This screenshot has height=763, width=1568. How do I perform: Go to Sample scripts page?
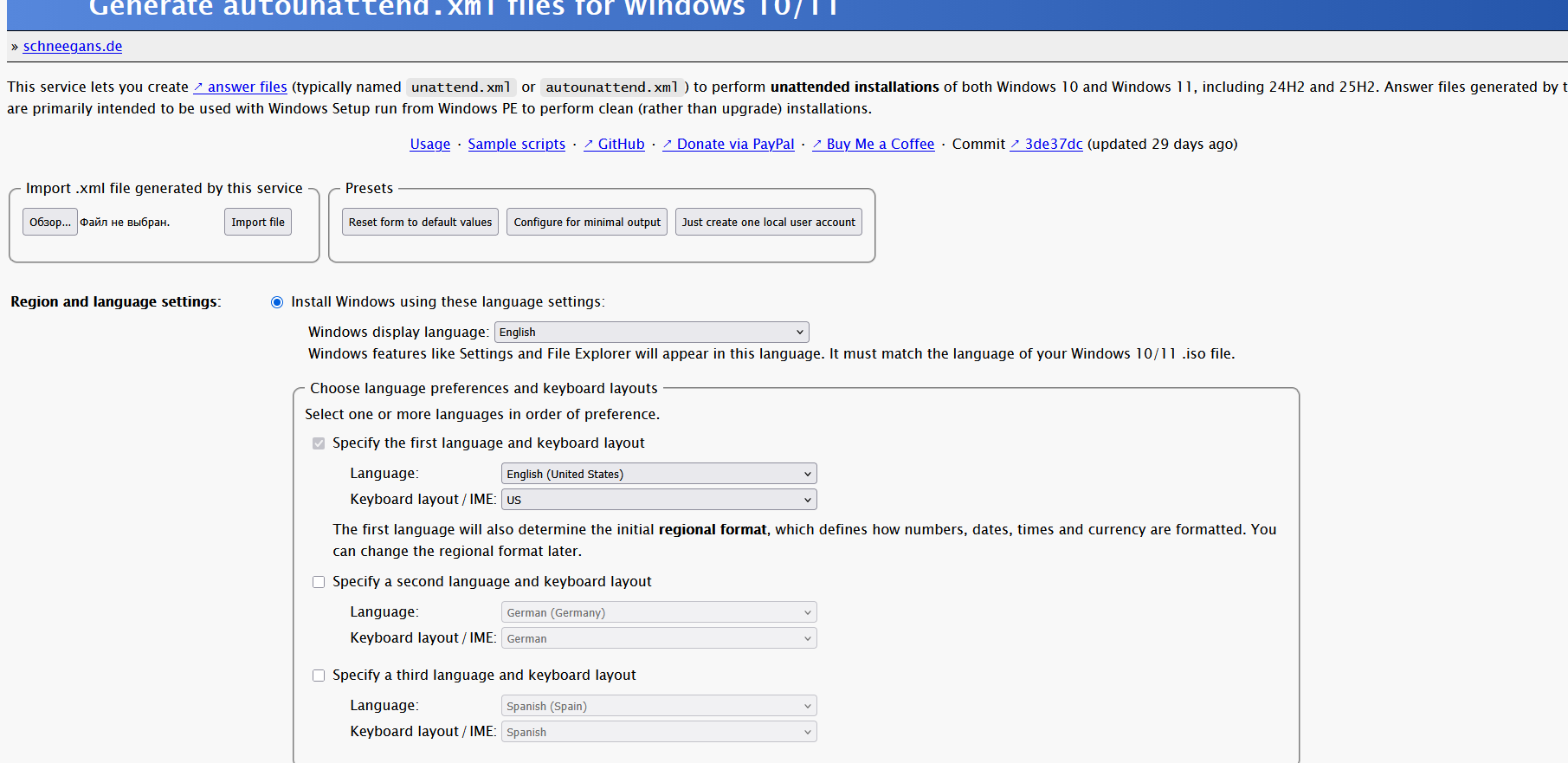point(517,144)
